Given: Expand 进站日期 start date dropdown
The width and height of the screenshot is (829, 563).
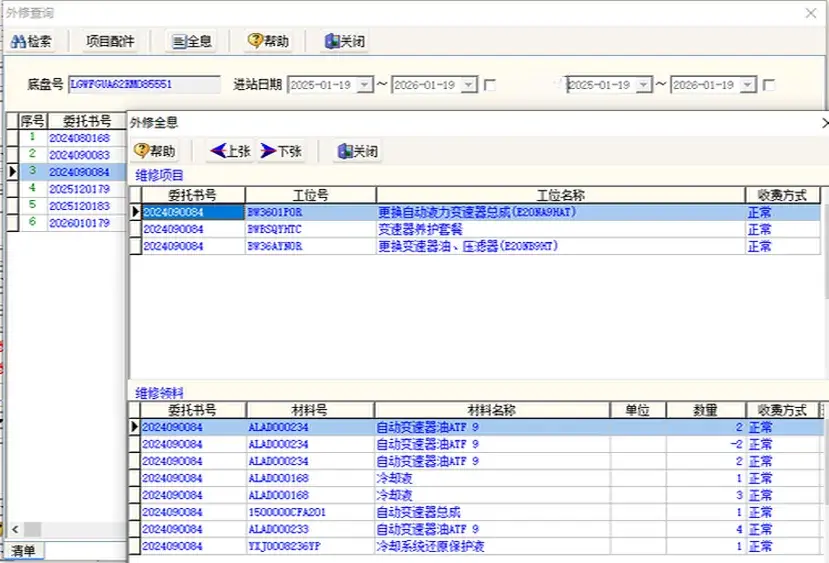Looking at the screenshot, I should [364, 86].
